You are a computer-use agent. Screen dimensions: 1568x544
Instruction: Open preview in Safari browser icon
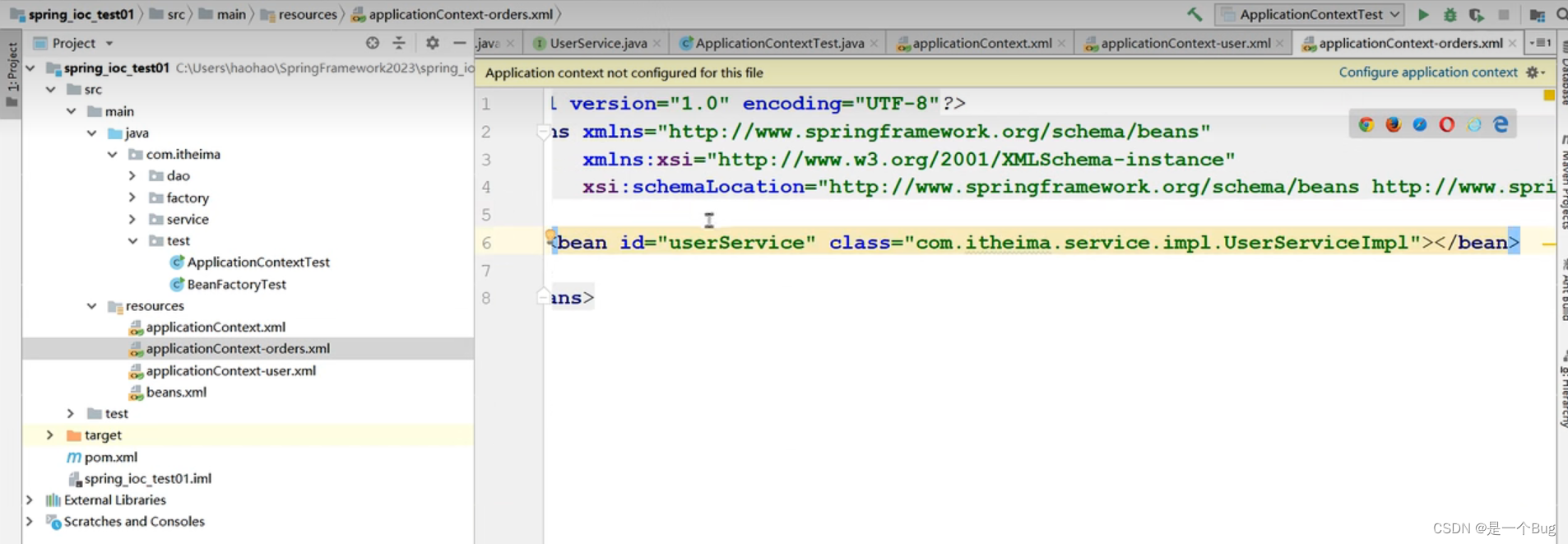[x=1420, y=124]
